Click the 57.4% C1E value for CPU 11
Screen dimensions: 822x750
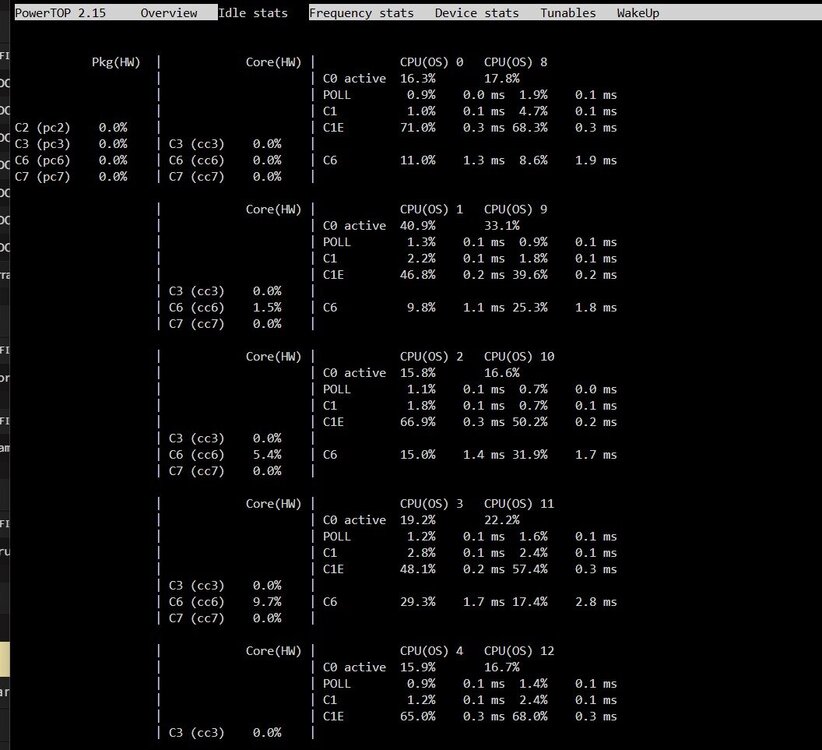pos(530,569)
